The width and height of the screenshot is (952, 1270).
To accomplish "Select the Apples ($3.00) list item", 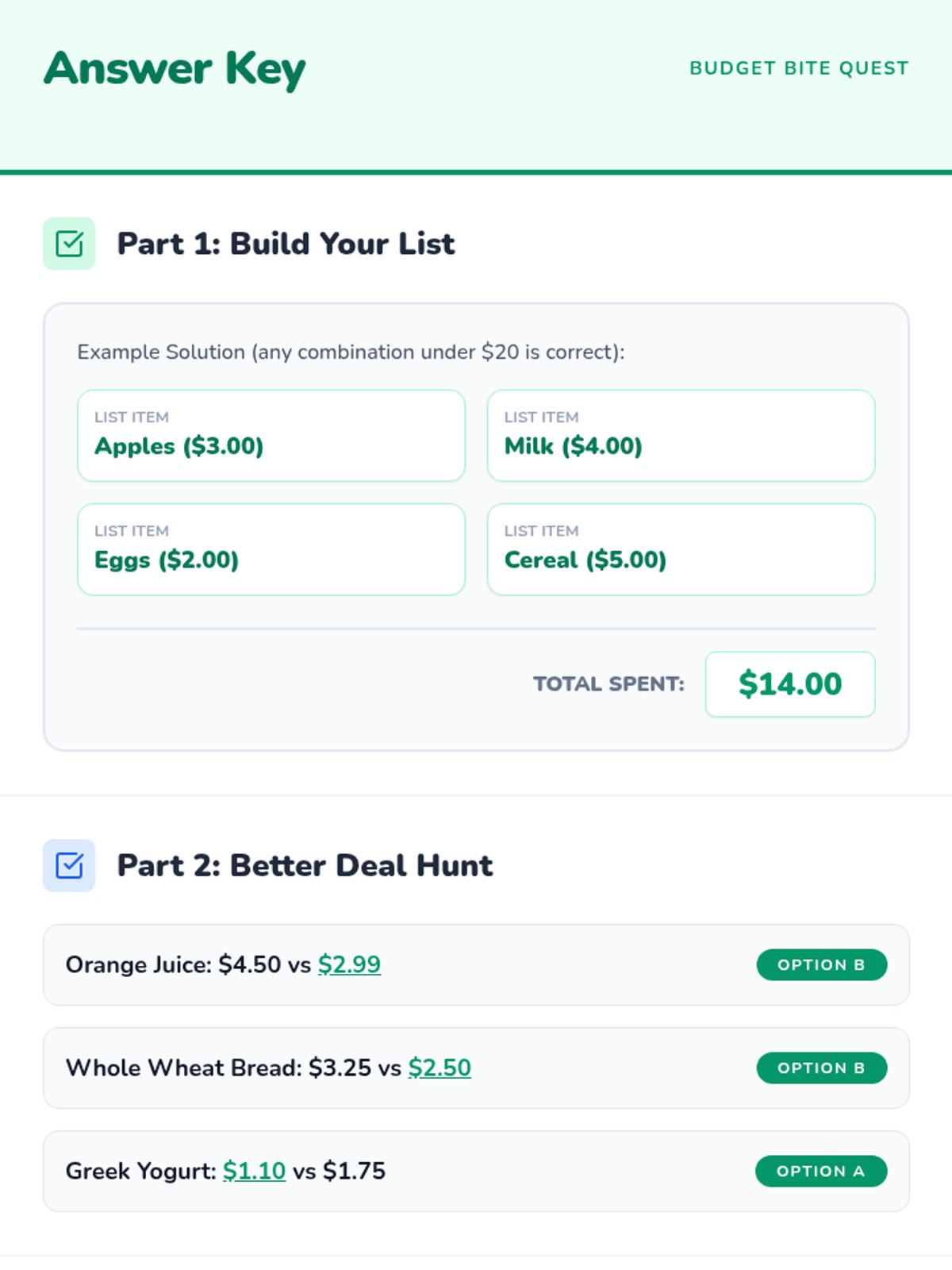I will pyautogui.click(x=271, y=435).
